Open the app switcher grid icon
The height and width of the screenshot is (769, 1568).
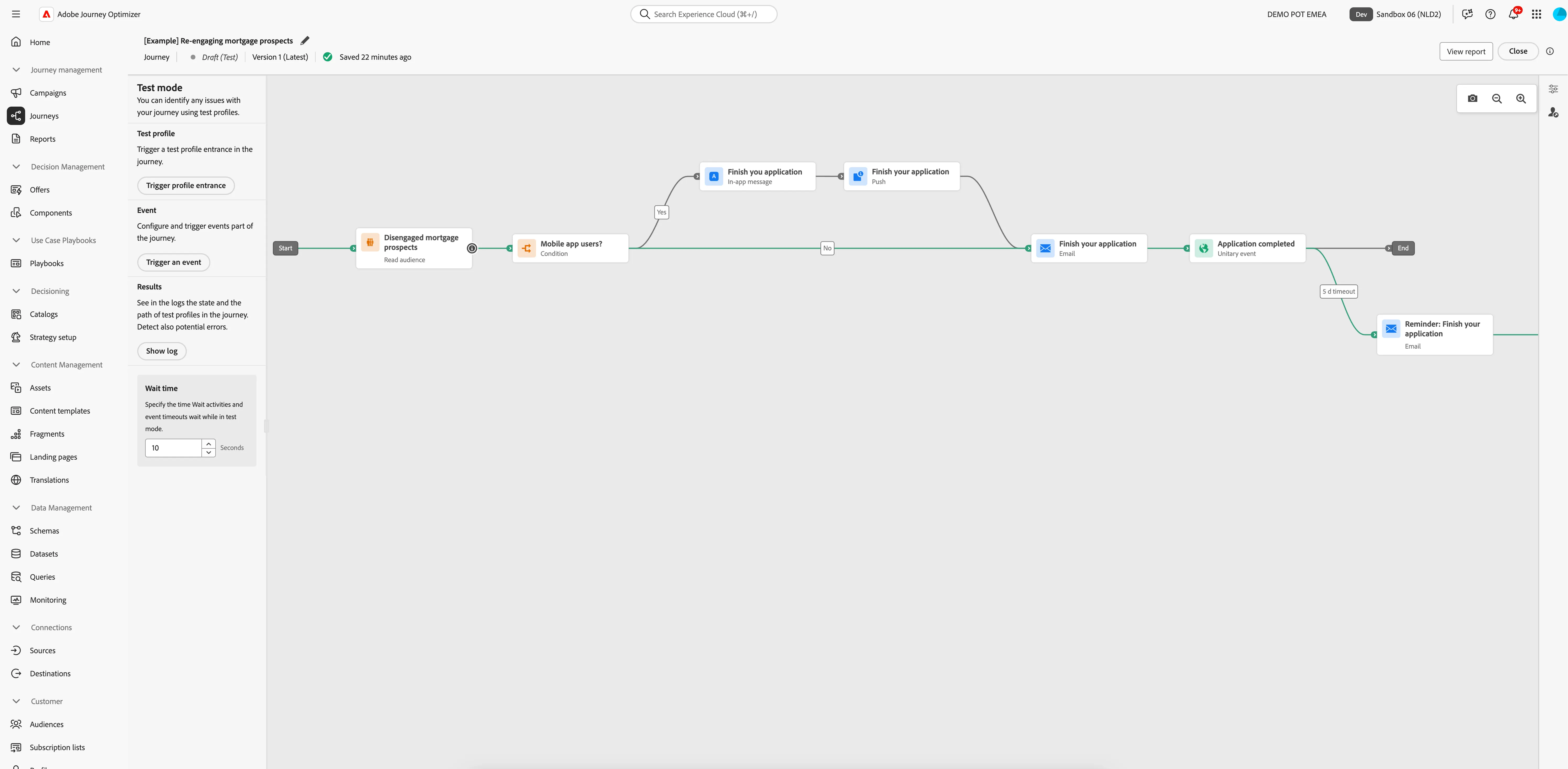click(x=1536, y=14)
